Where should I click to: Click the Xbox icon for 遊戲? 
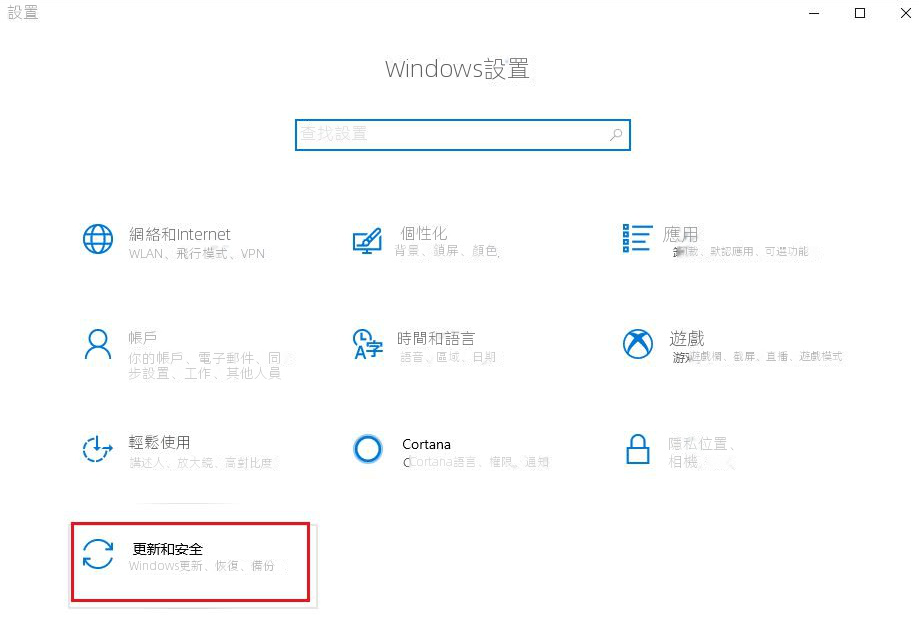pyautogui.click(x=638, y=343)
